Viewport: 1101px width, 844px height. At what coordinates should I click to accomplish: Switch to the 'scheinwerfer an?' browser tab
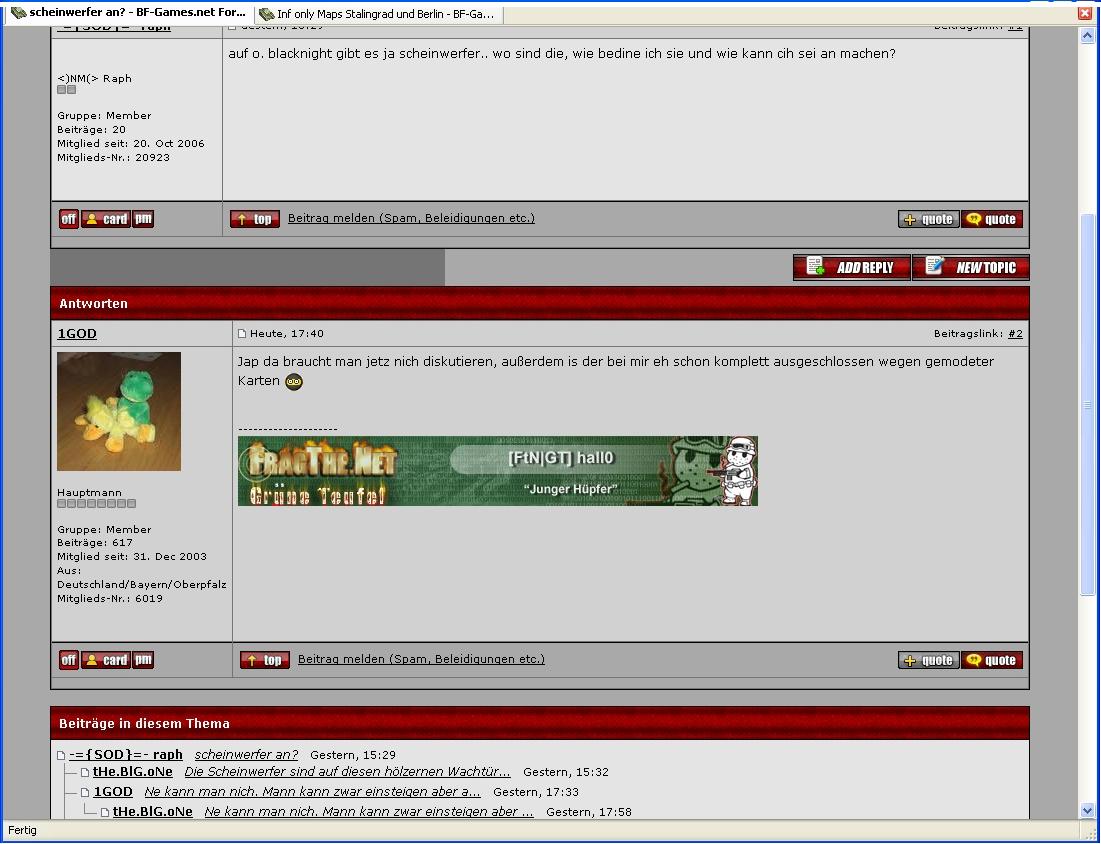tap(128, 13)
